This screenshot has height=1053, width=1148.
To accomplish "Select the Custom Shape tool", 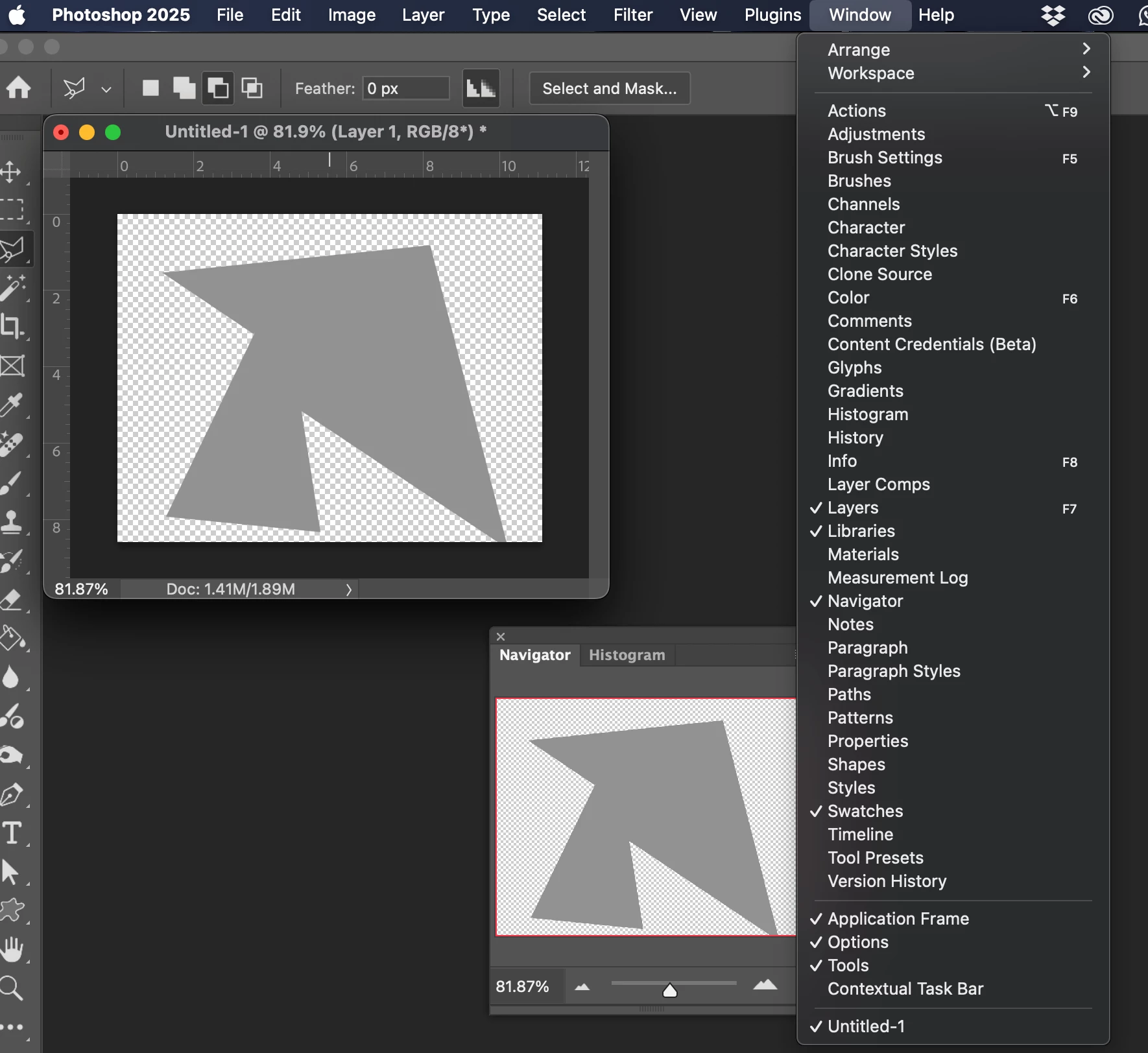I will tap(12, 911).
